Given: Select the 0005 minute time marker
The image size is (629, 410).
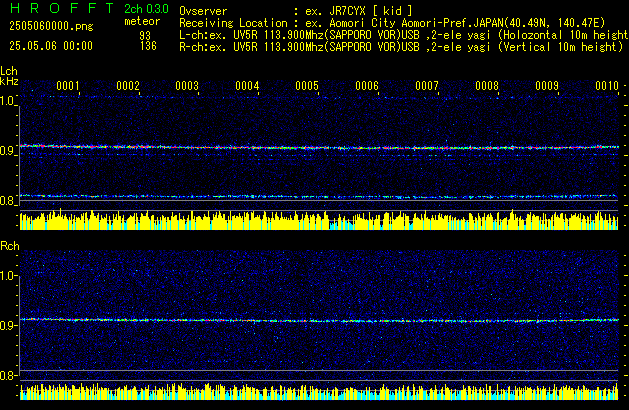Looking at the screenshot, I should pos(307,86).
